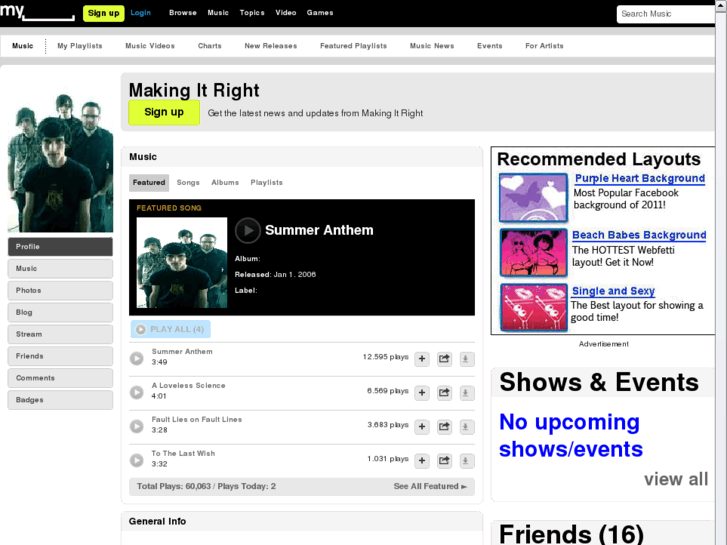Add Fault Lies on Fault Lines with plus

pyautogui.click(x=422, y=427)
